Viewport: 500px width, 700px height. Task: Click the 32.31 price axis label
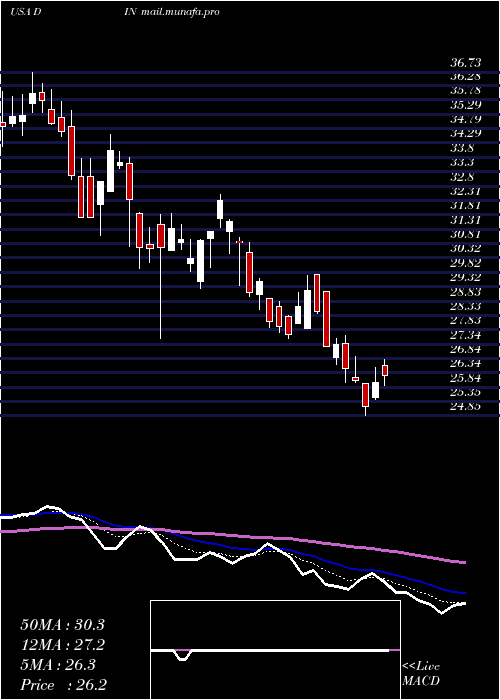pos(465,191)
